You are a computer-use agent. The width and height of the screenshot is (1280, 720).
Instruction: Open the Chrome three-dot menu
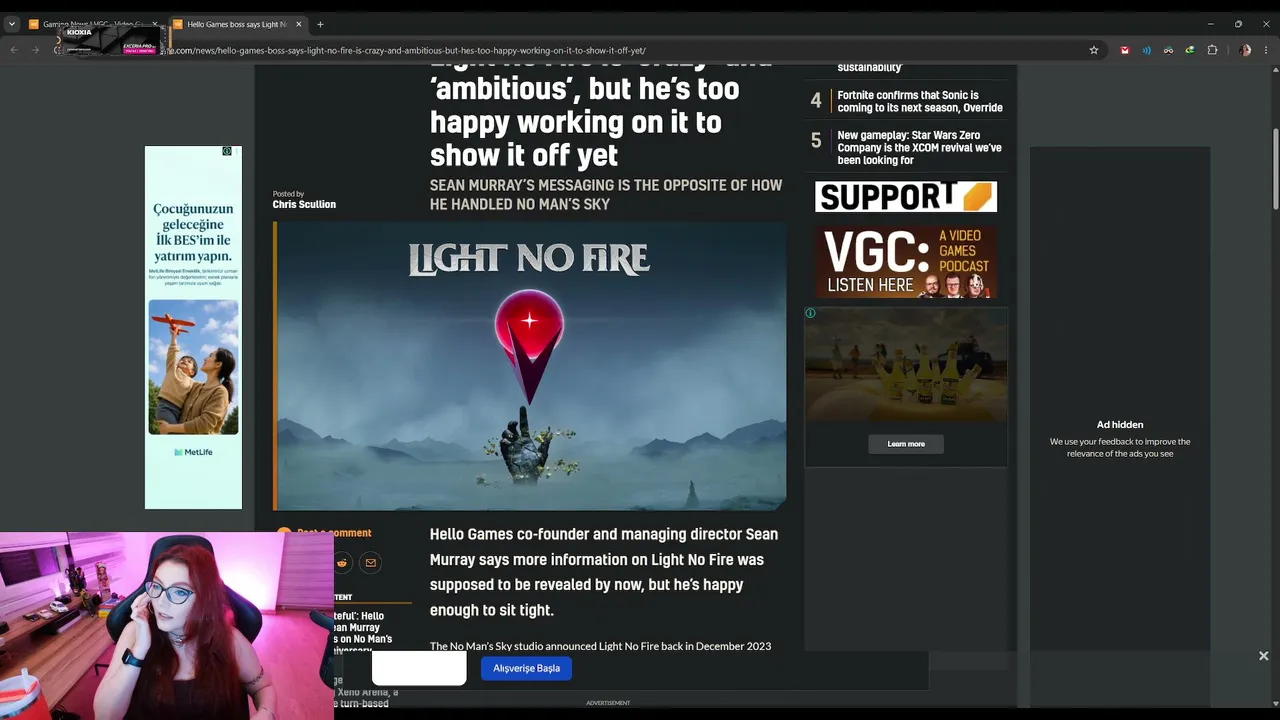pos(1267,50)
